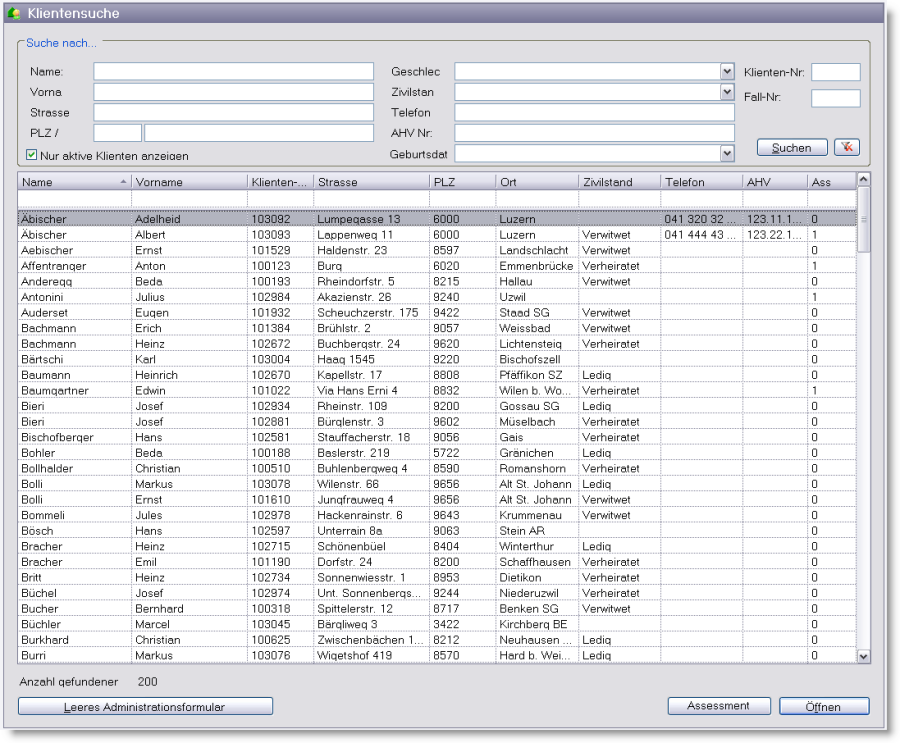Screen dimensions: 900x743
Task: Sort by the PLZ column header
Action: click(x=462, y=182)
